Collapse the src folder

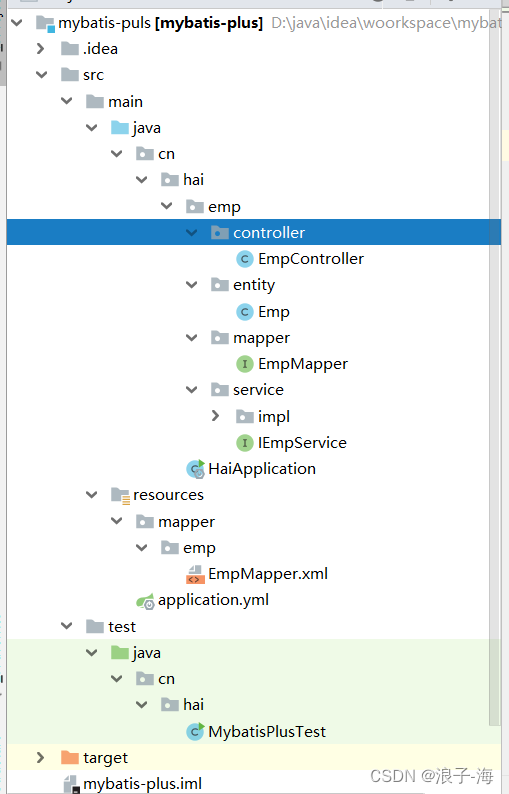[42, 75]
